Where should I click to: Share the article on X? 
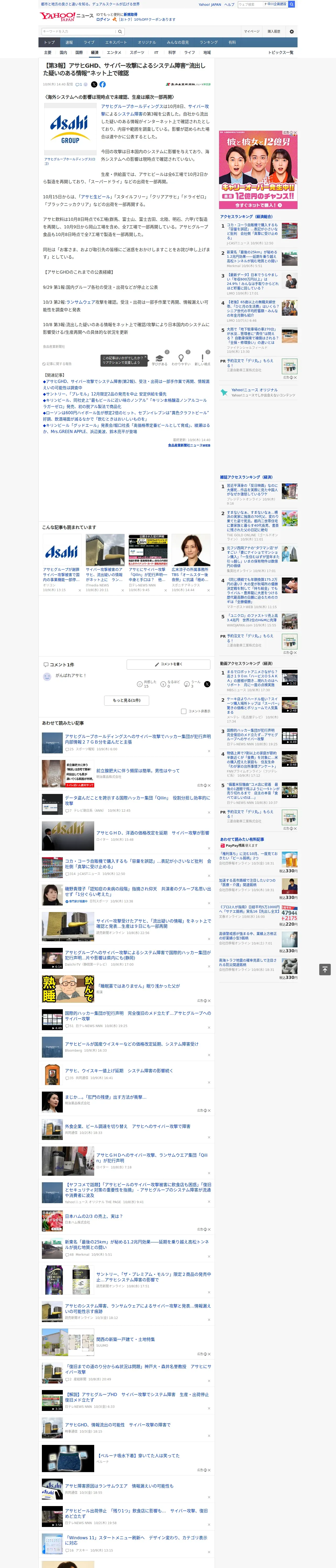pos(94,85)
